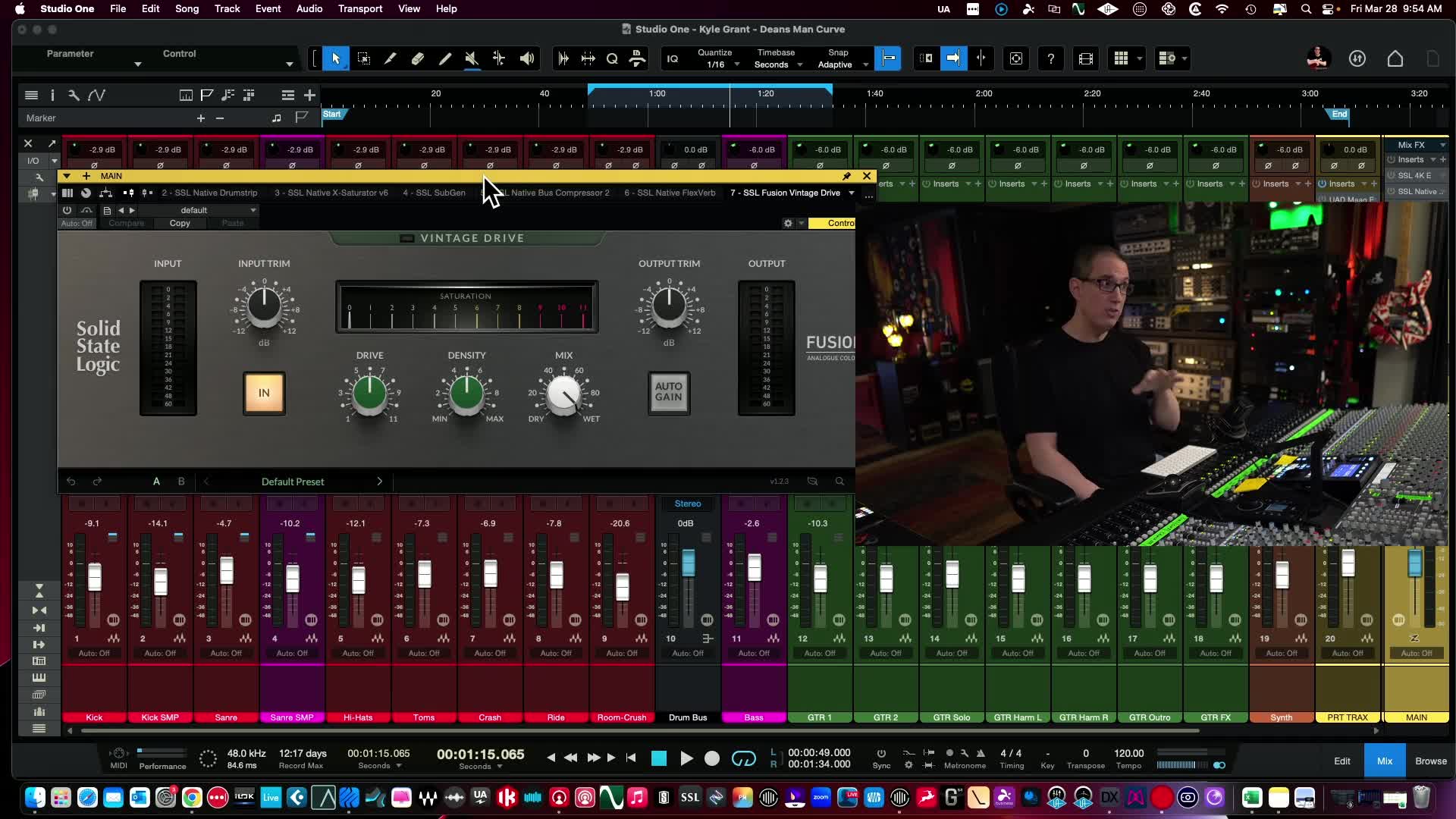The image size is (1456, 819).
Task: Click the Record transport button
Action: (x=712, y=758)
